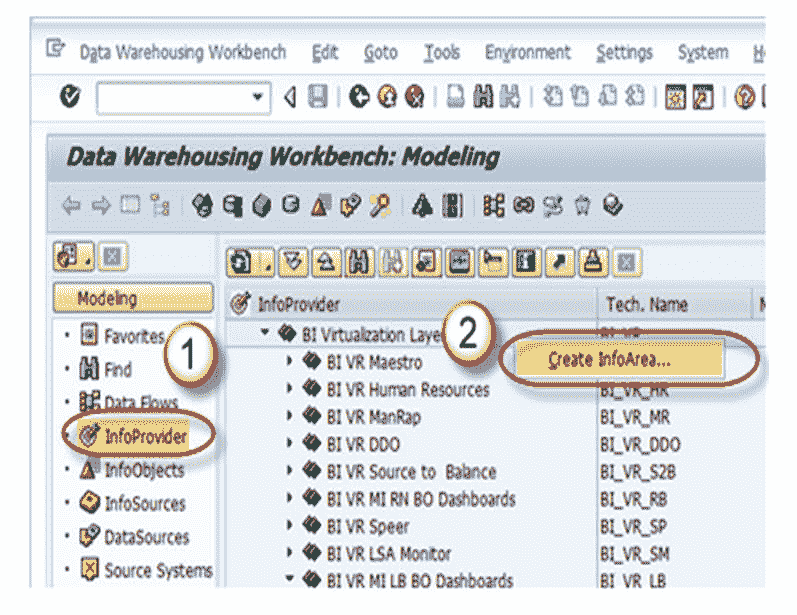The height and width of the screenshot is (615, 797).
Task: Expand the BI VR ManRap node
Action: click(289, 416)
